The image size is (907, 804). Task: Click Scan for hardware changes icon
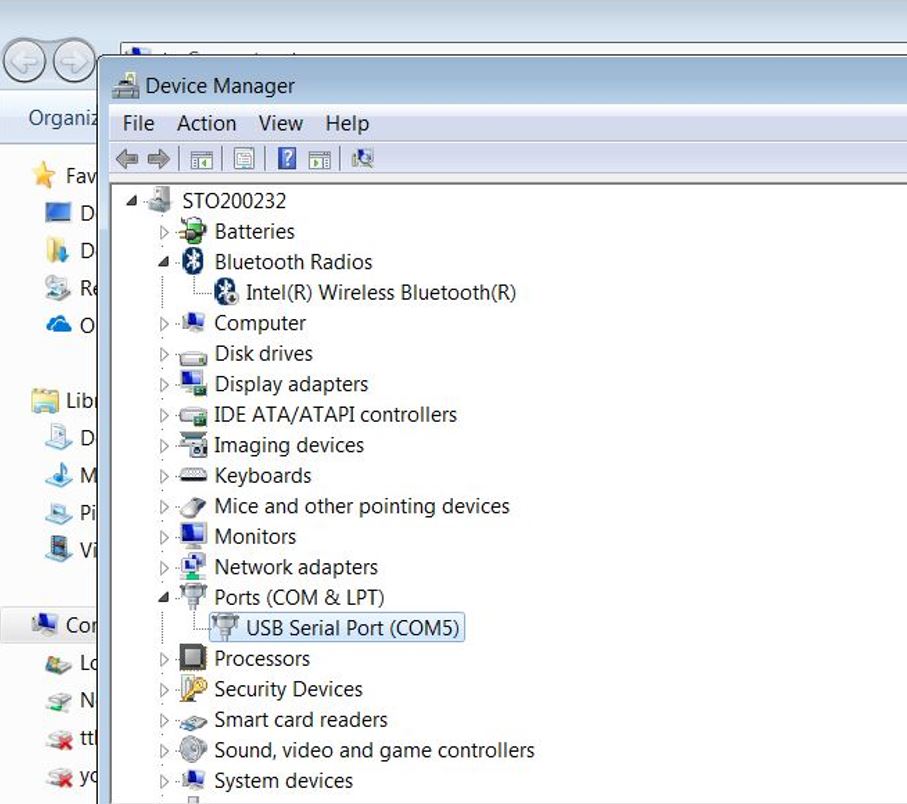pyautogui.click(x=363, y=158)
